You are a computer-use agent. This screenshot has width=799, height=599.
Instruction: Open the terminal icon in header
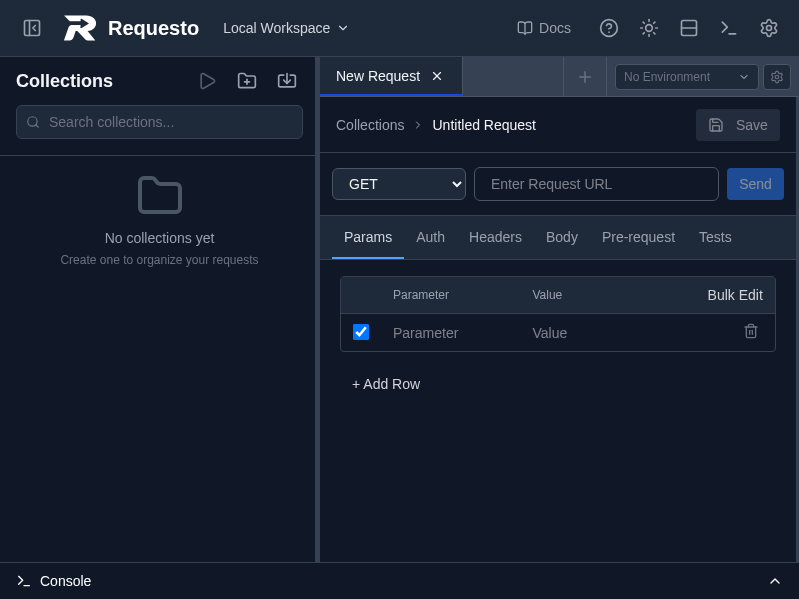(729, 28)
